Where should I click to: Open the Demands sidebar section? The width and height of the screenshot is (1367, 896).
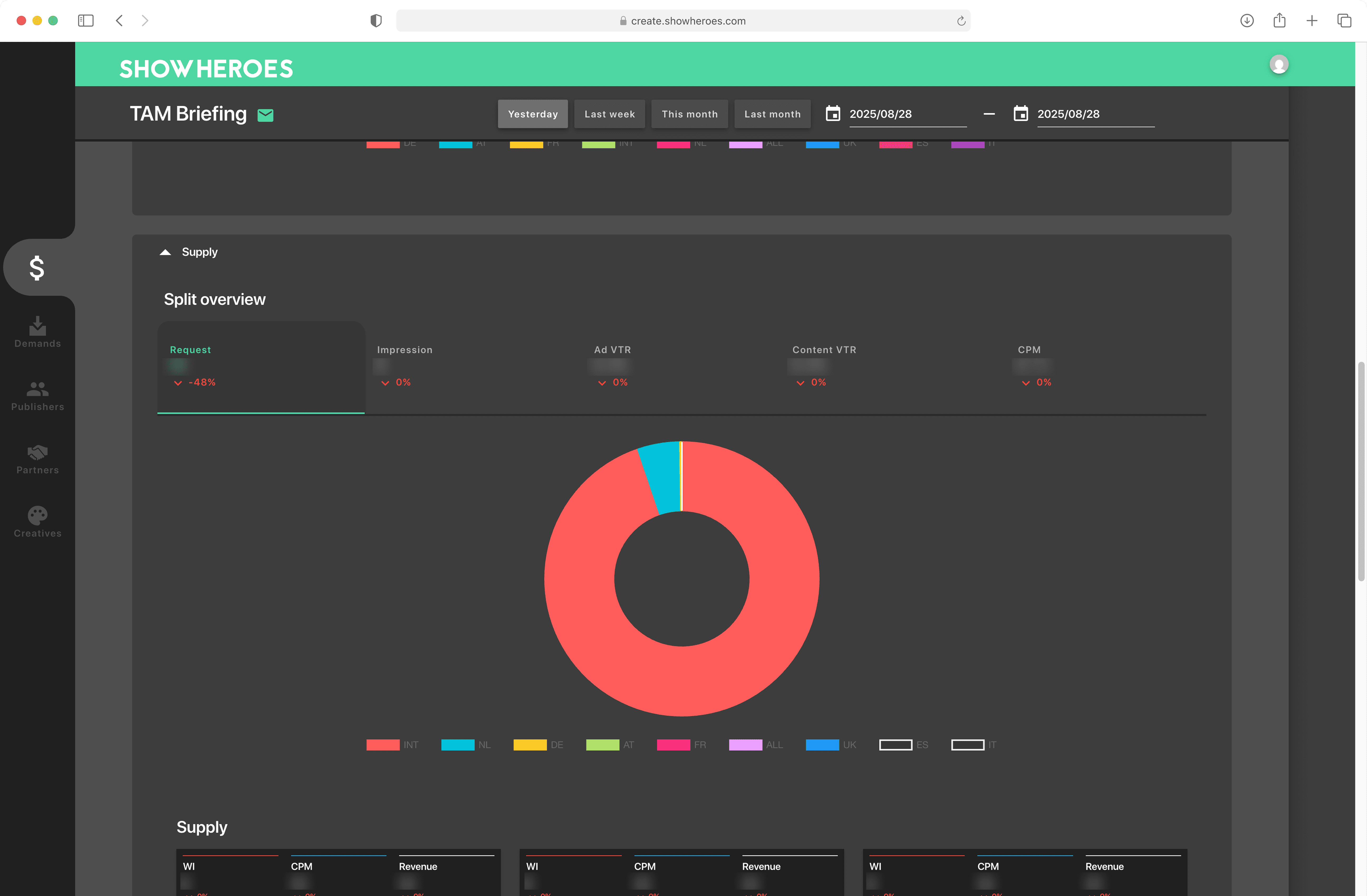37,332
